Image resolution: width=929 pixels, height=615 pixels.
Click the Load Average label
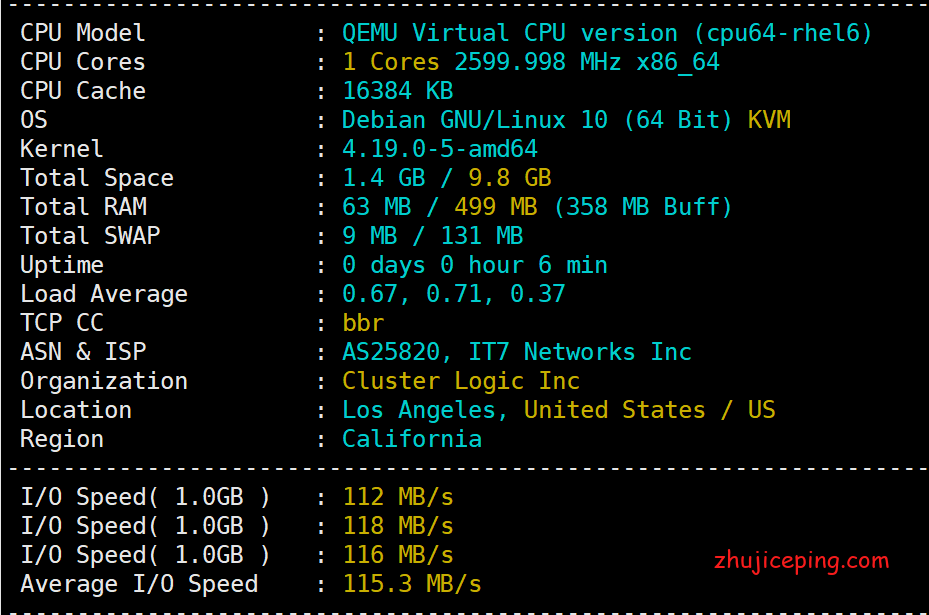click(x=104, y=294)
